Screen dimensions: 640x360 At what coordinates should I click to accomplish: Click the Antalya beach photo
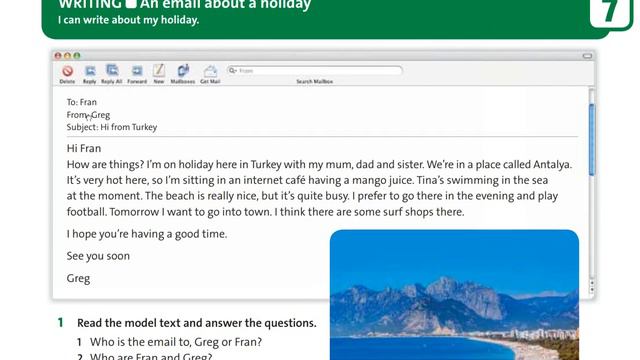pyautogui.click(x=454, y=295)
